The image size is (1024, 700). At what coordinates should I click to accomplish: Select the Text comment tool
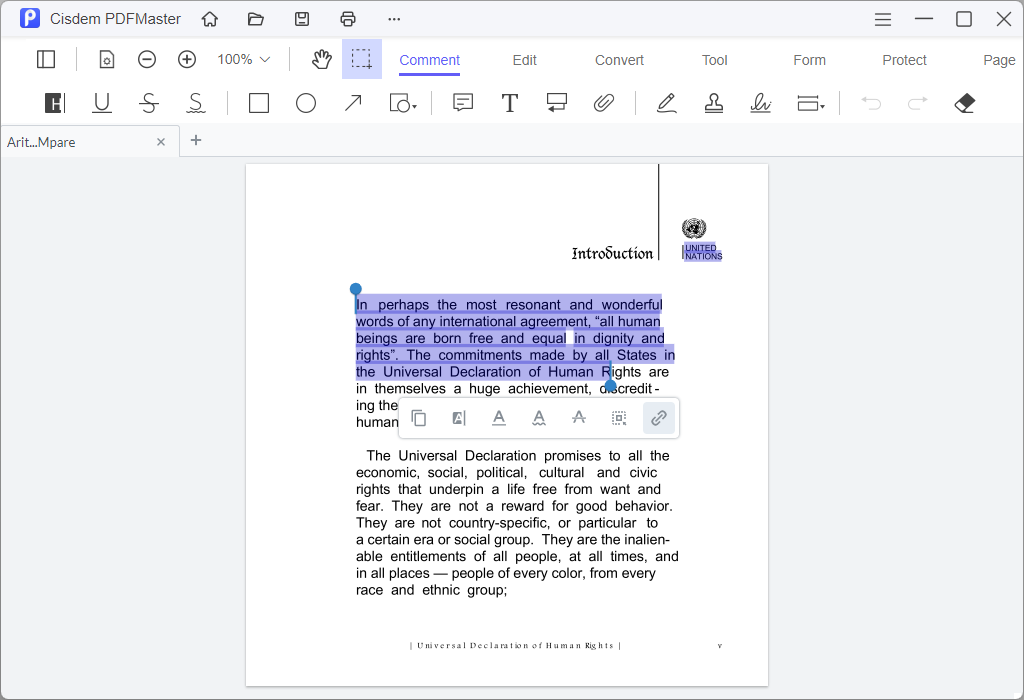point(510,103)
